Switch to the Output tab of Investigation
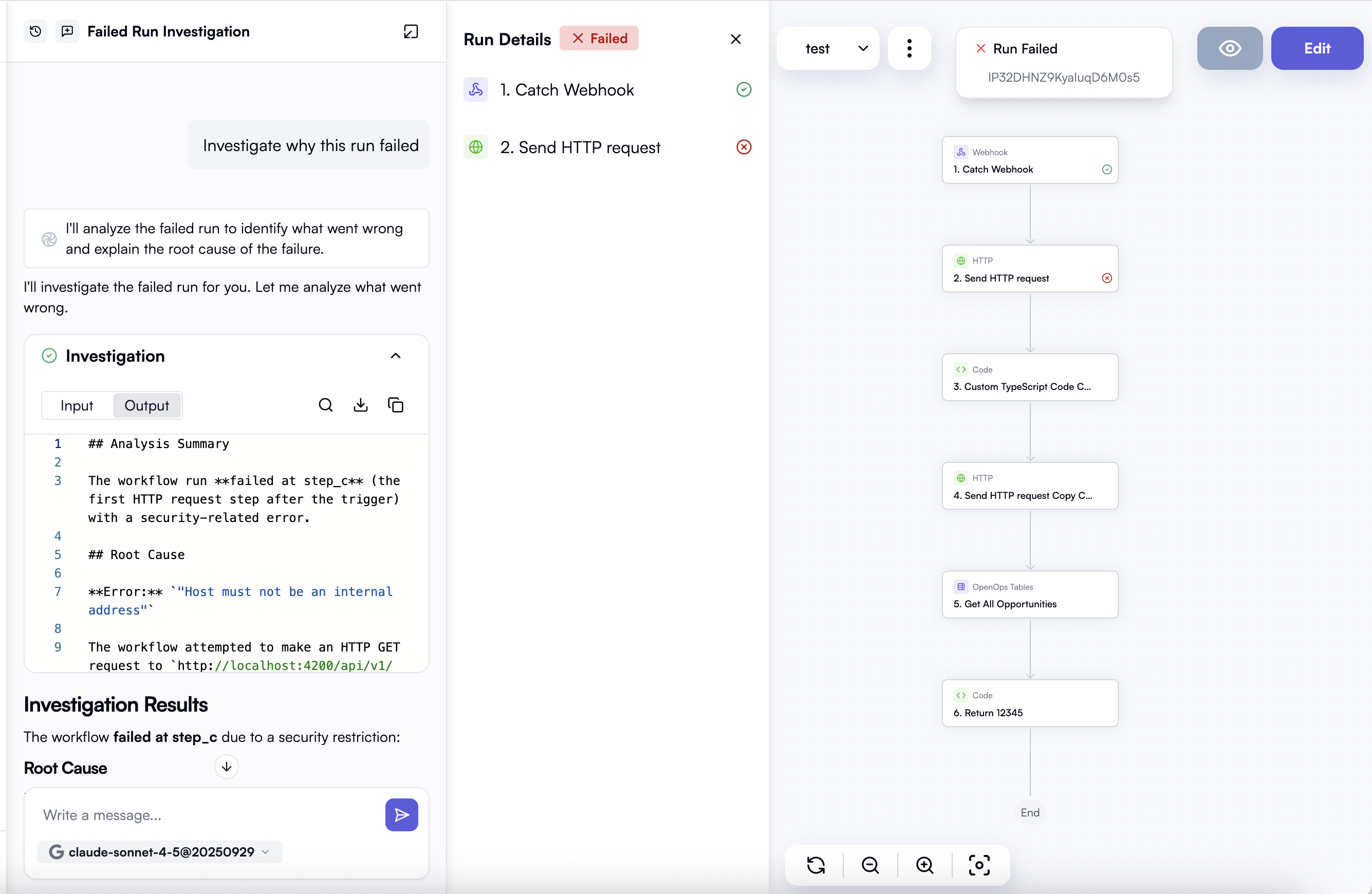Screen dimensions: 1372x894 [146, 405]
